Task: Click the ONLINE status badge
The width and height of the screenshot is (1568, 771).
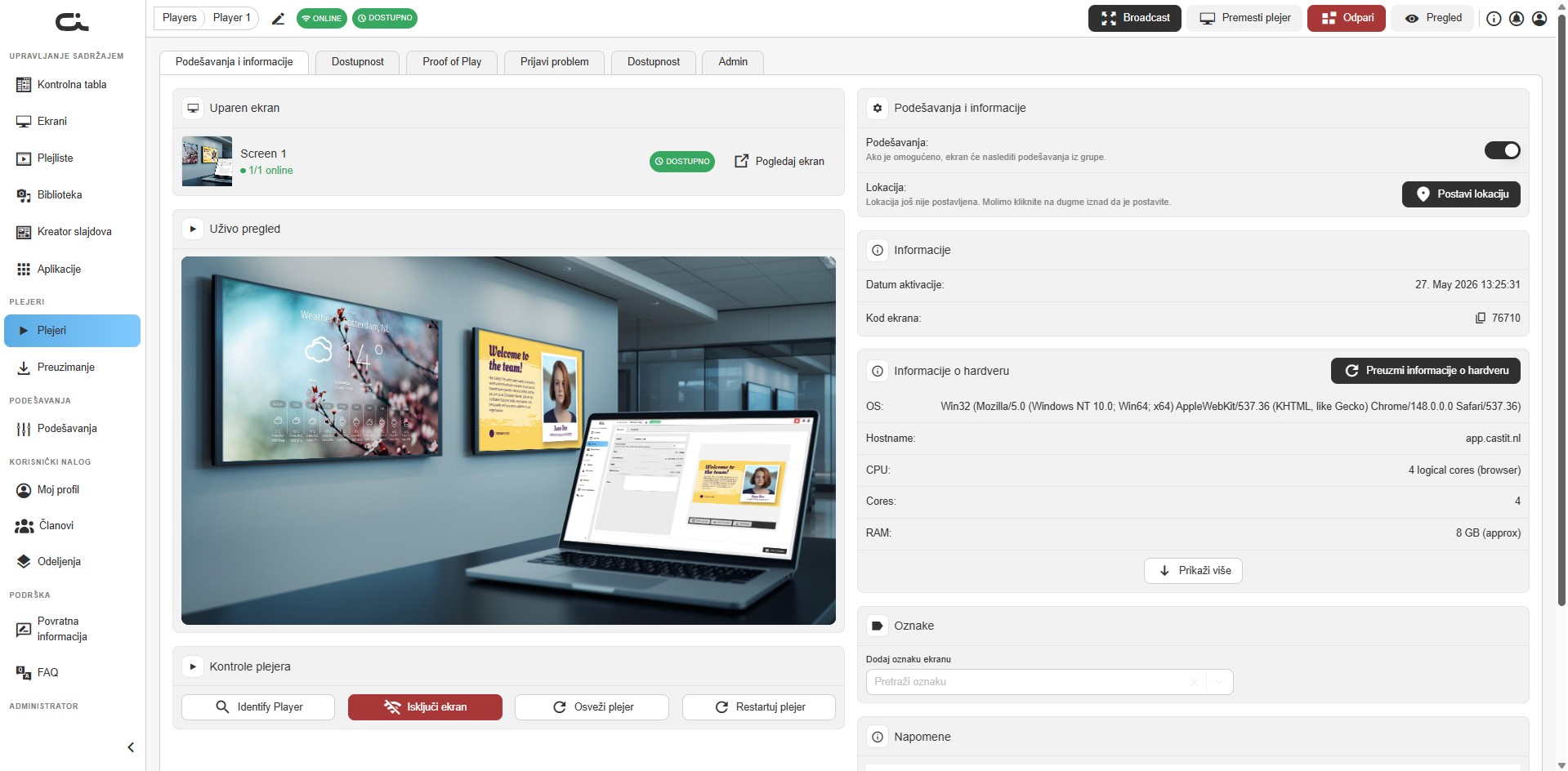Action: [322, 18]
